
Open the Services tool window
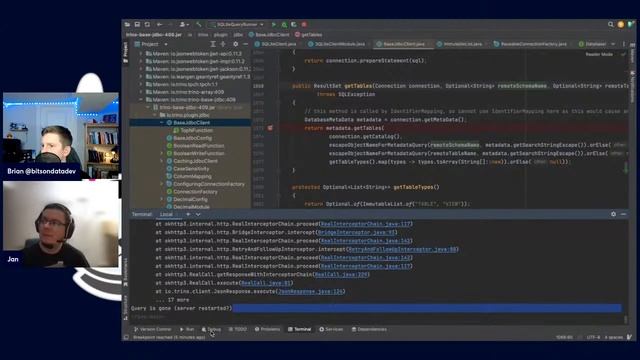pyautogui.click(x=331, y=329)
